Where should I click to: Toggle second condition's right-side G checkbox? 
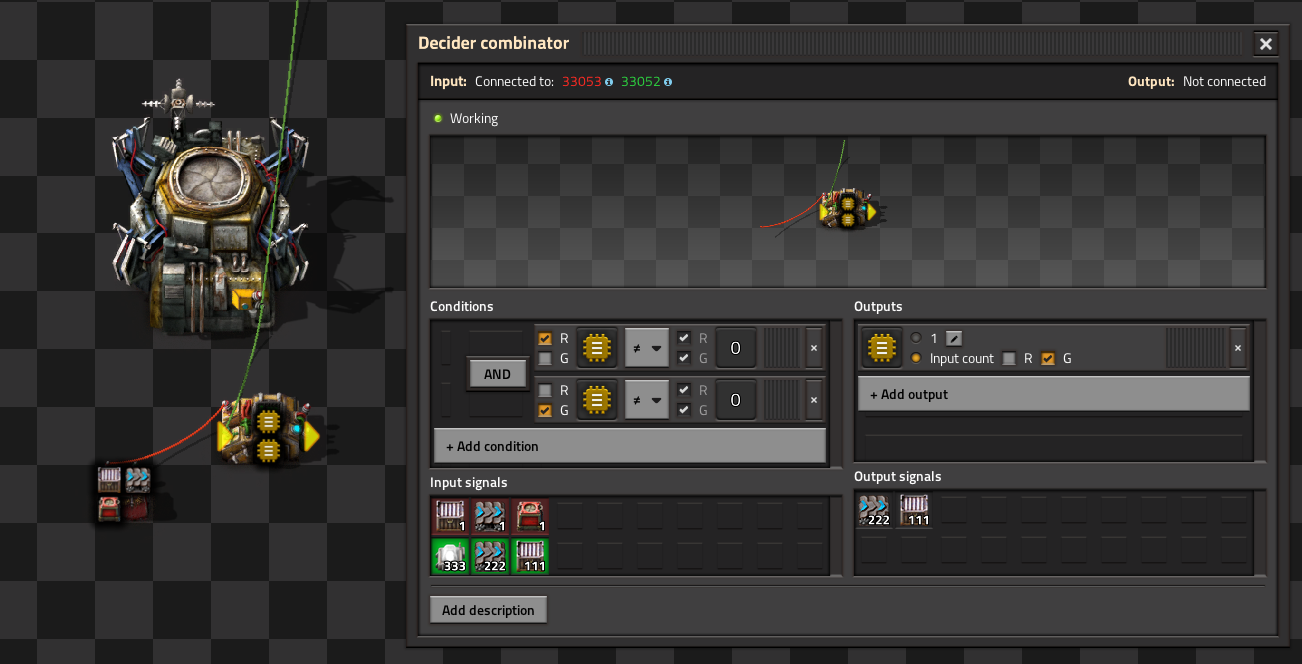tap(684, 410)
